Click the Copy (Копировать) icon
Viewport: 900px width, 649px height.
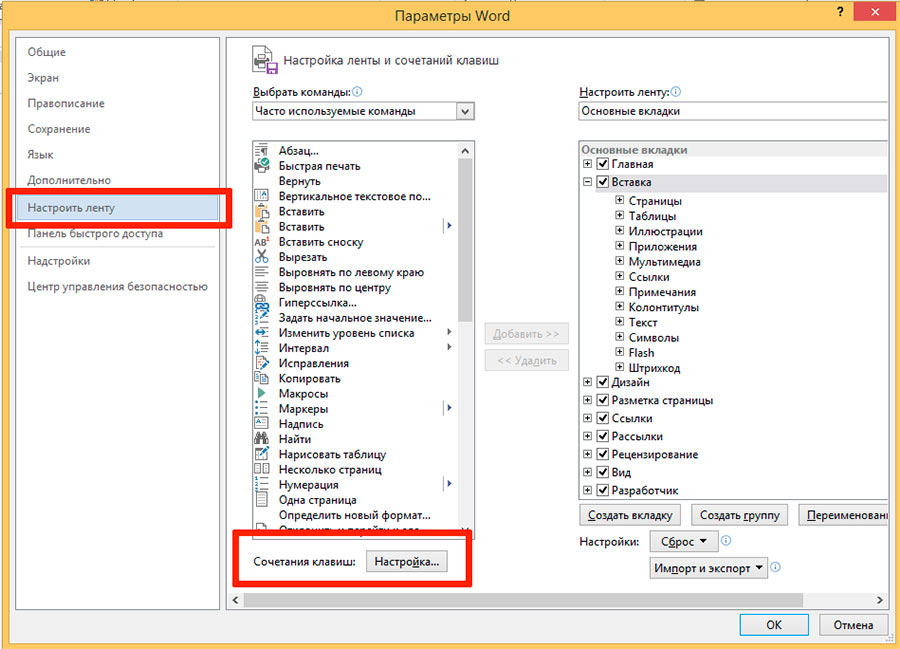pyautogui.click(x=262, y=378)
